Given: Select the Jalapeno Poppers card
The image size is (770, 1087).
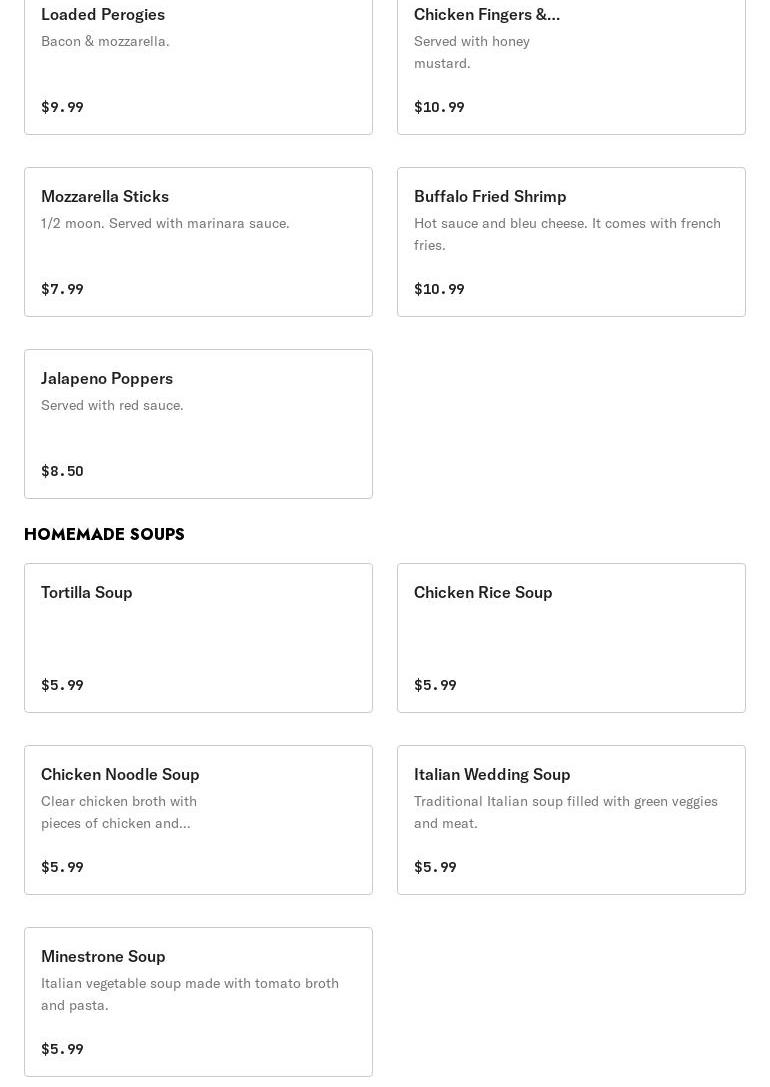Looking at the screenshot, I should point(107,378).
